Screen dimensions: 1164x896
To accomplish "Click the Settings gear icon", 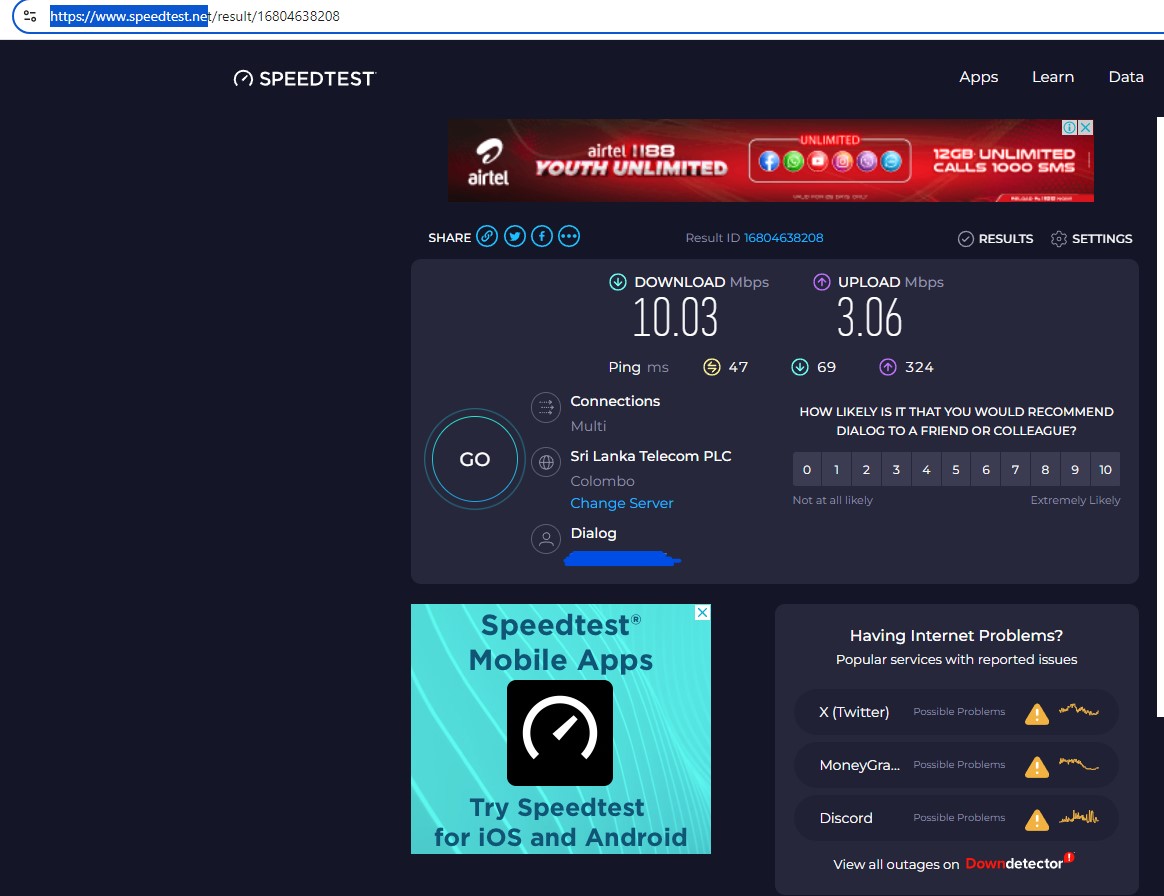I will coord(1059,238).
